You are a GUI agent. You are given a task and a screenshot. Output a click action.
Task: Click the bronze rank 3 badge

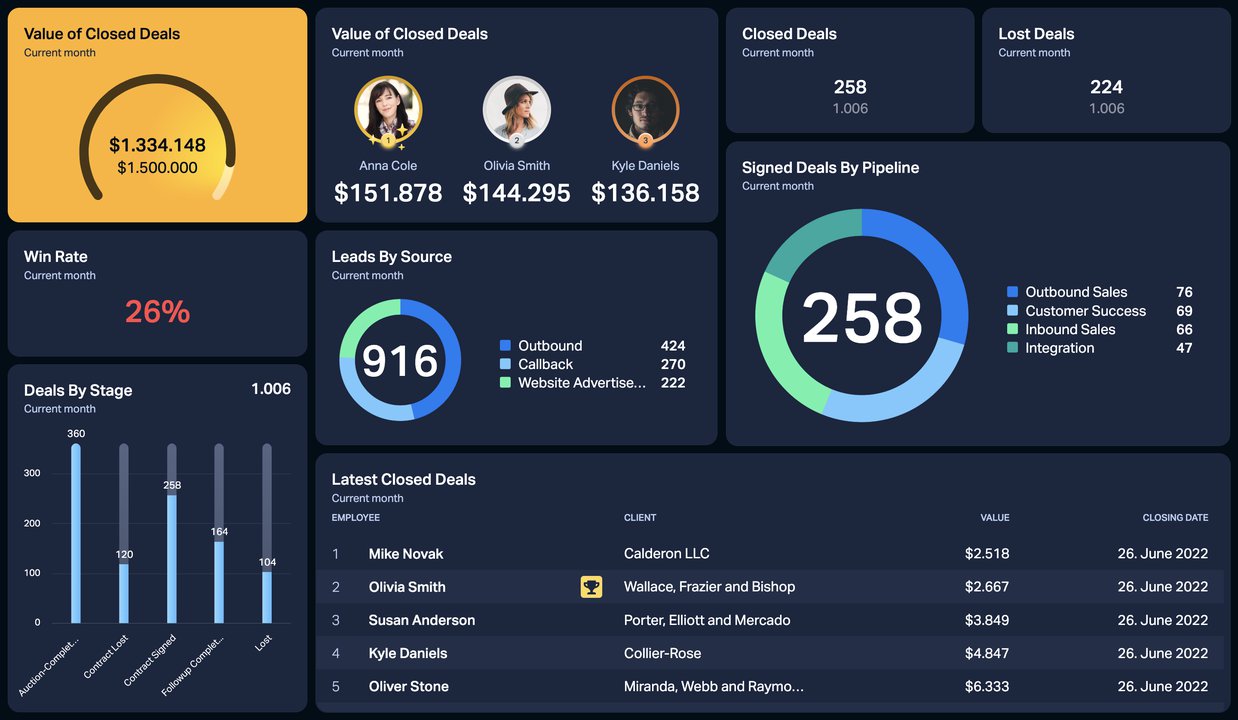tap(645, 141)
